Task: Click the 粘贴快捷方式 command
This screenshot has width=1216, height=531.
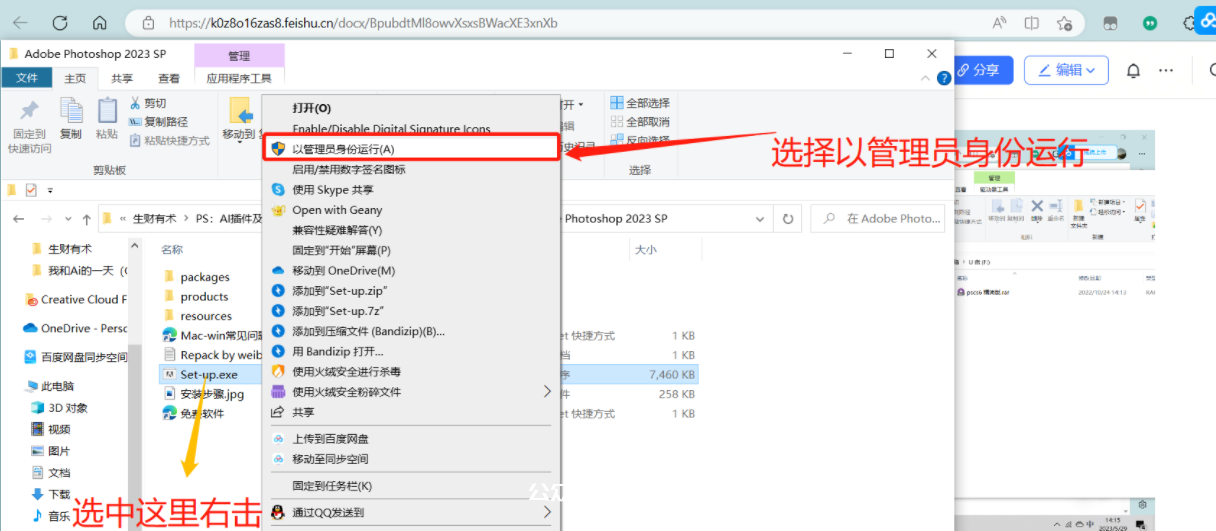Action: click(x=168, y=140)
